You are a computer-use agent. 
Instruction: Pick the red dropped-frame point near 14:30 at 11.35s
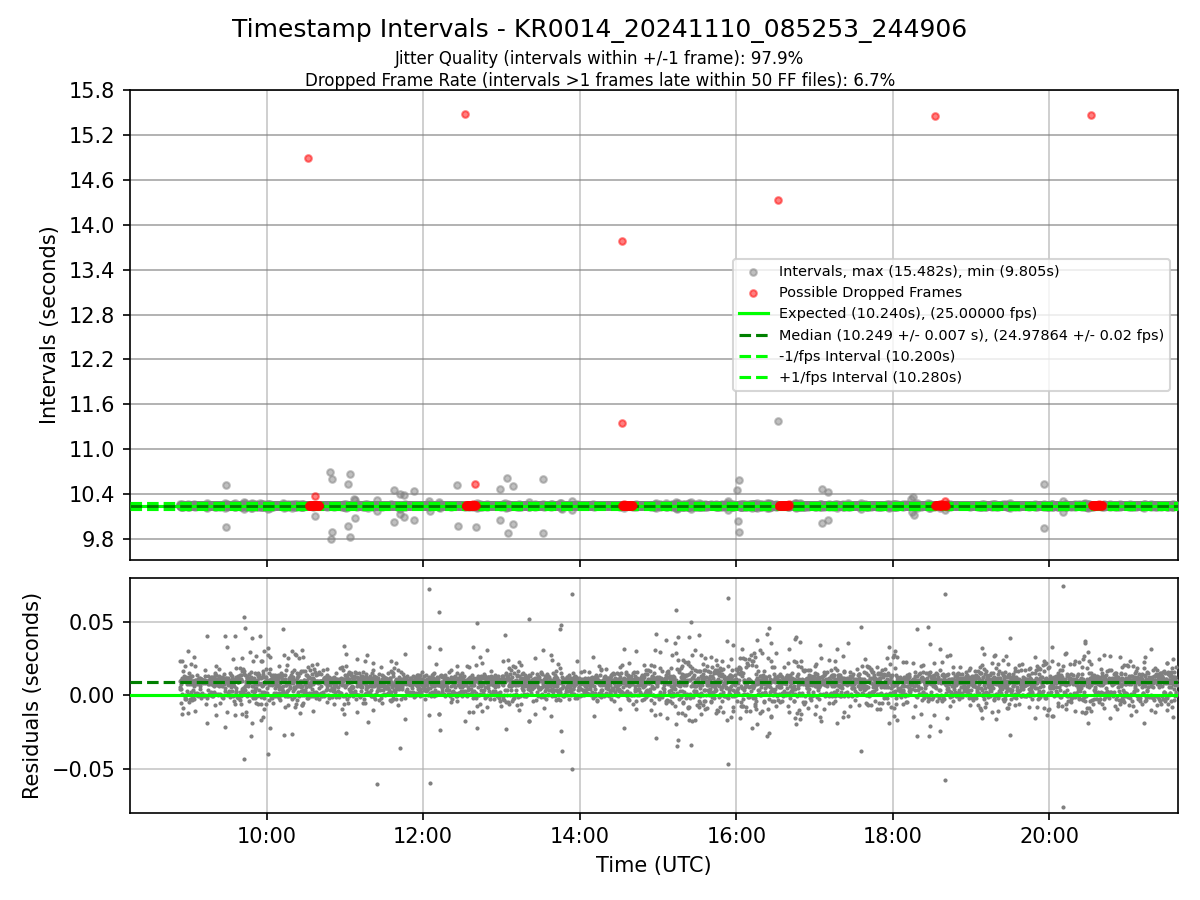pos(622,423)
